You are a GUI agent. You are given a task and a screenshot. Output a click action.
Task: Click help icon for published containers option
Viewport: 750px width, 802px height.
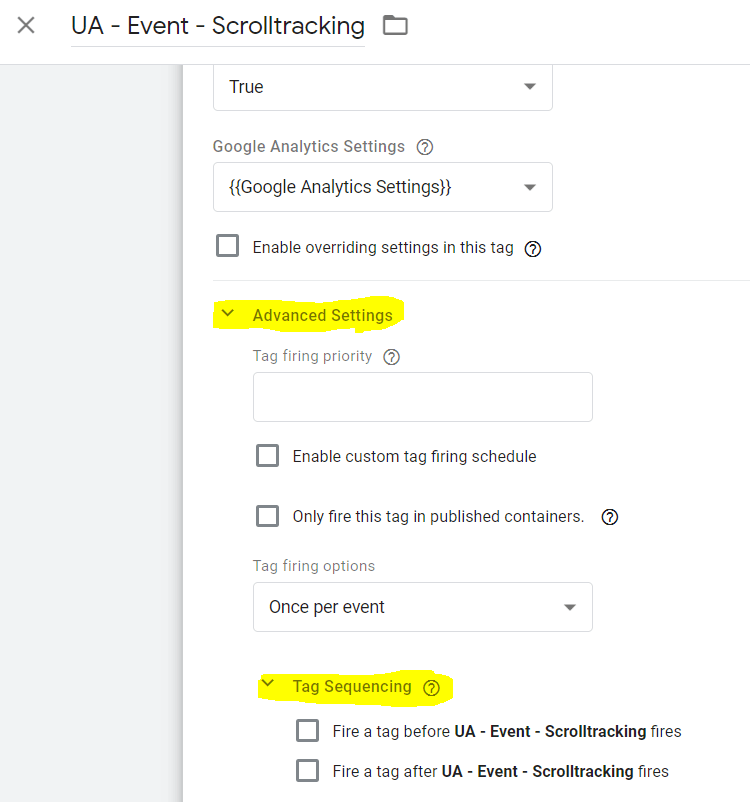[609, 517]
